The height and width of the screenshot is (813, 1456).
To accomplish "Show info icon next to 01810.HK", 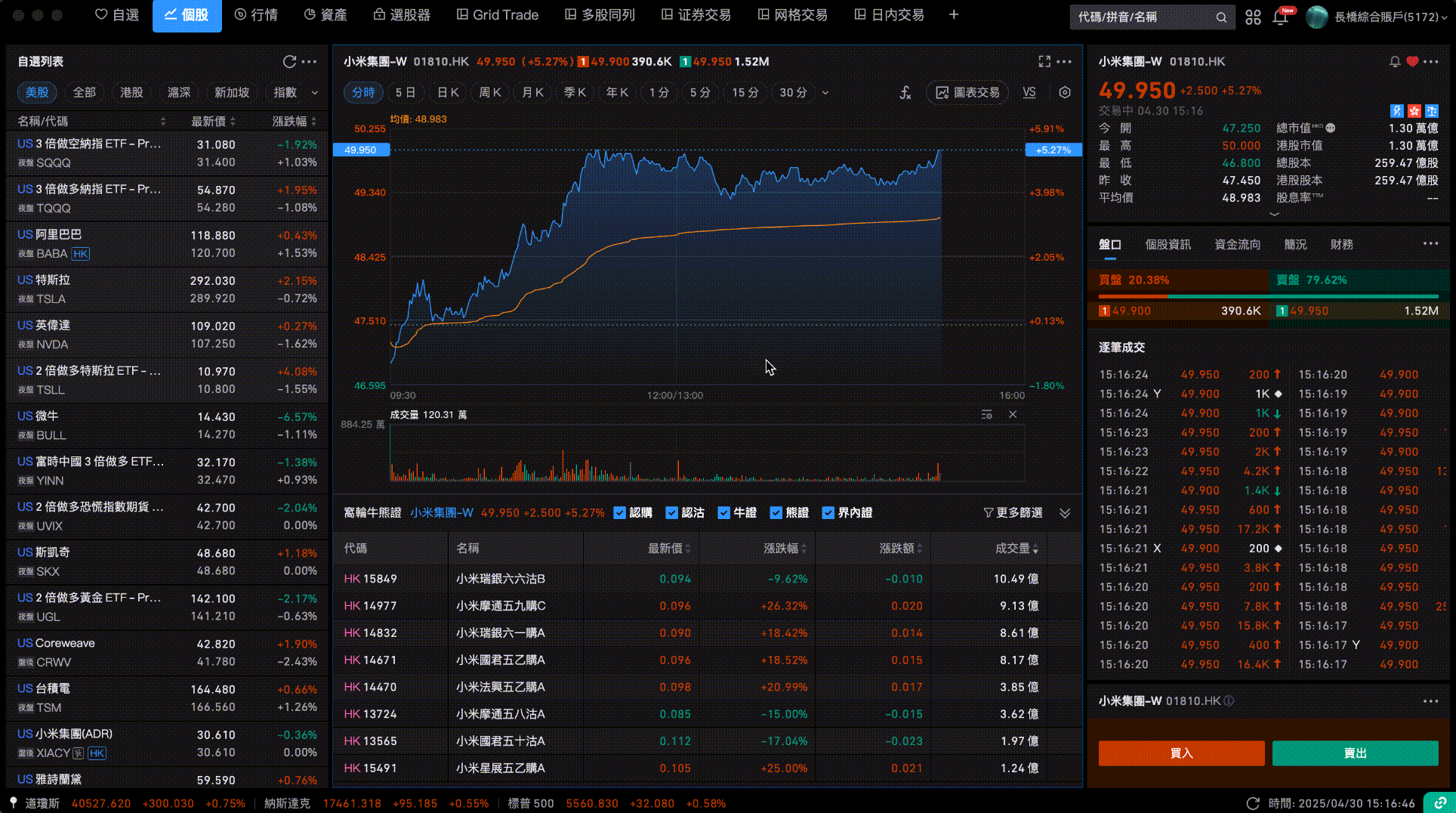I will pos(1229,701).
